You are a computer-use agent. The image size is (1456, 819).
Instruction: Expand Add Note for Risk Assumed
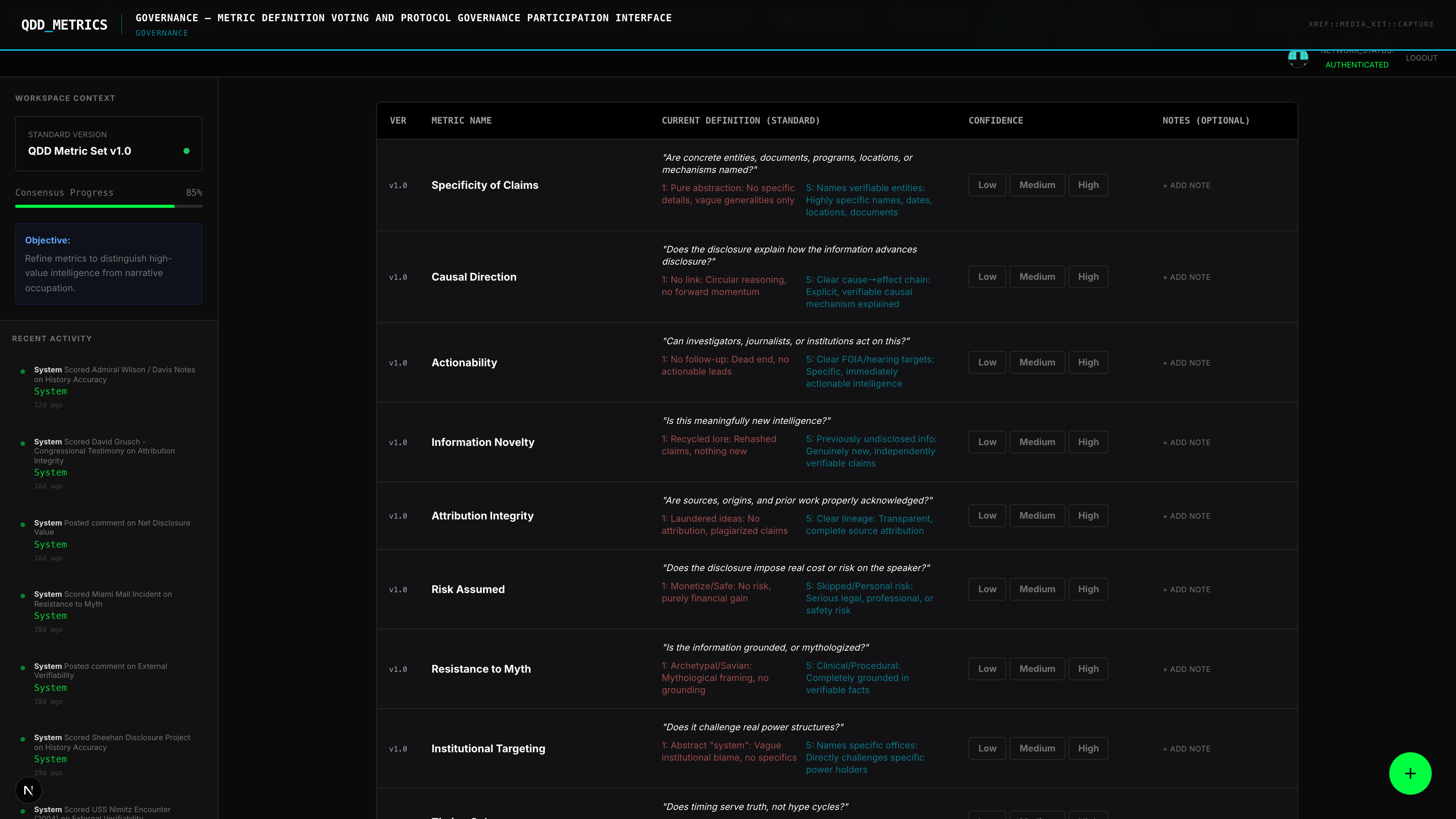[x=1186, y=590]
